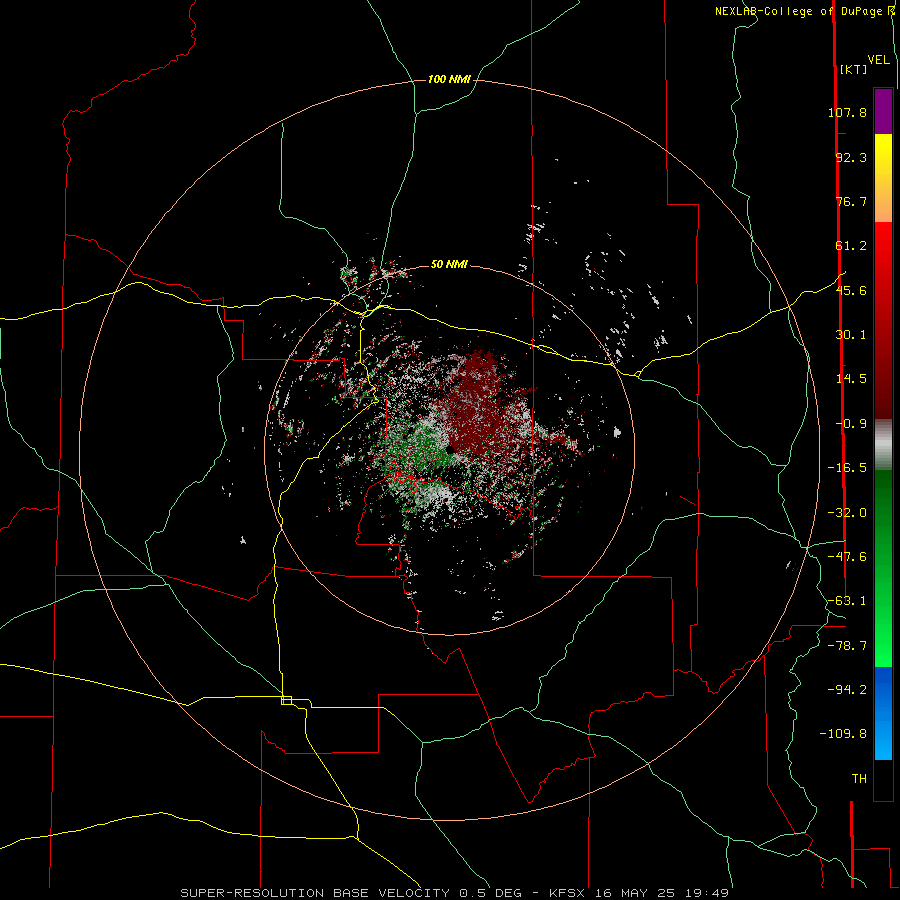Click the Super-Resolution Base Velocity caption
Screen dimensions: 900x900
(455, 893)
